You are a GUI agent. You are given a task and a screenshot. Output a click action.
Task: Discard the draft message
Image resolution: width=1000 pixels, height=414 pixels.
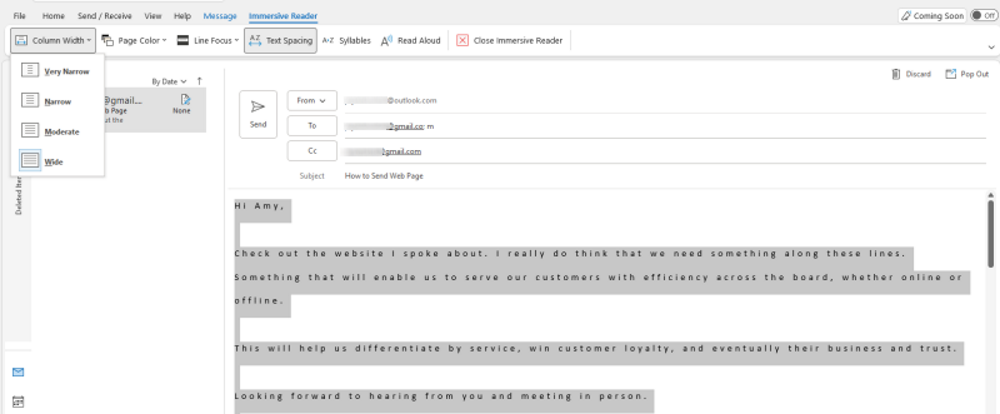coord(911,74)
